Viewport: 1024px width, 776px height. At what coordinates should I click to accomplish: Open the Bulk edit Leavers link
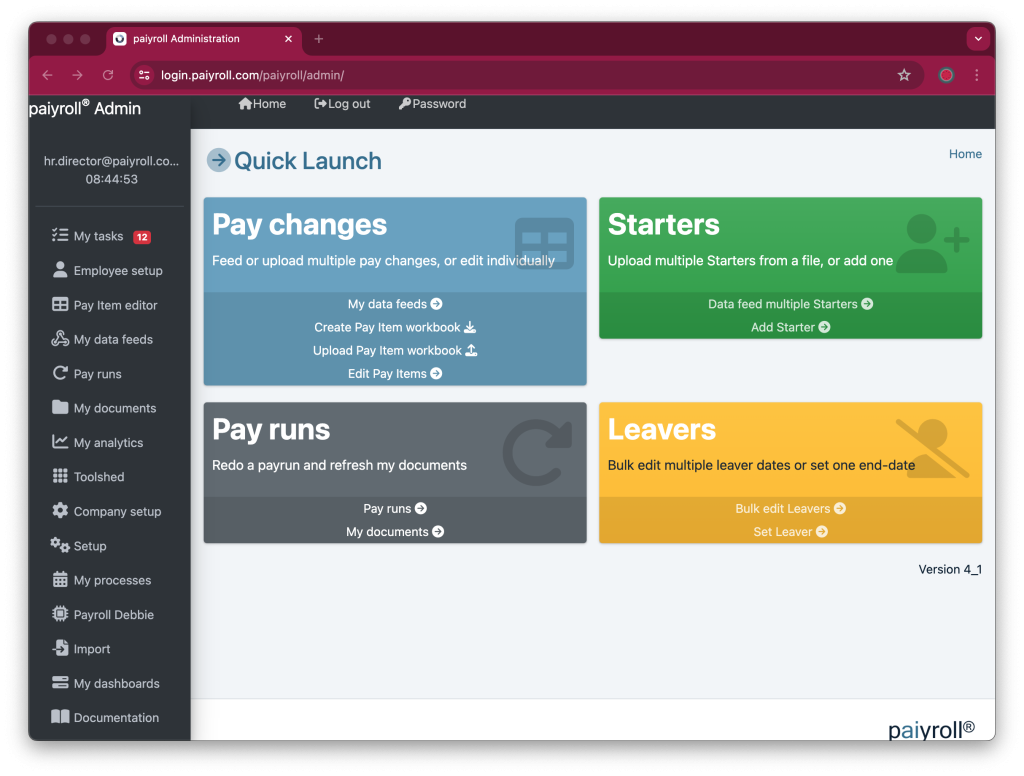point(790,508)
